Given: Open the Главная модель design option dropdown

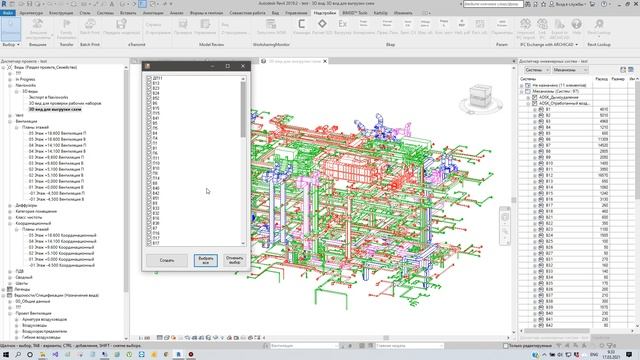Looking at the screenshot, I should click(x=409, y=346).
